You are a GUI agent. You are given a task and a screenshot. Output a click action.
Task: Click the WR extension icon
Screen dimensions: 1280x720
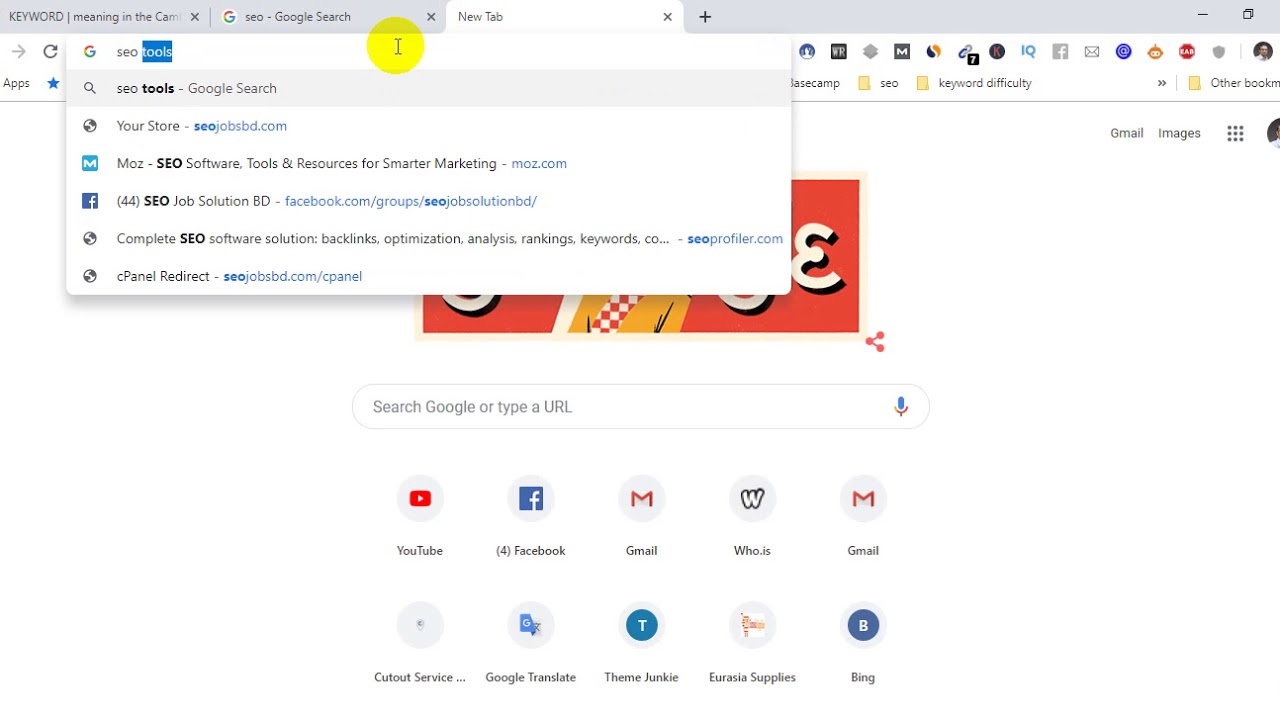click(x=839, y=52)
